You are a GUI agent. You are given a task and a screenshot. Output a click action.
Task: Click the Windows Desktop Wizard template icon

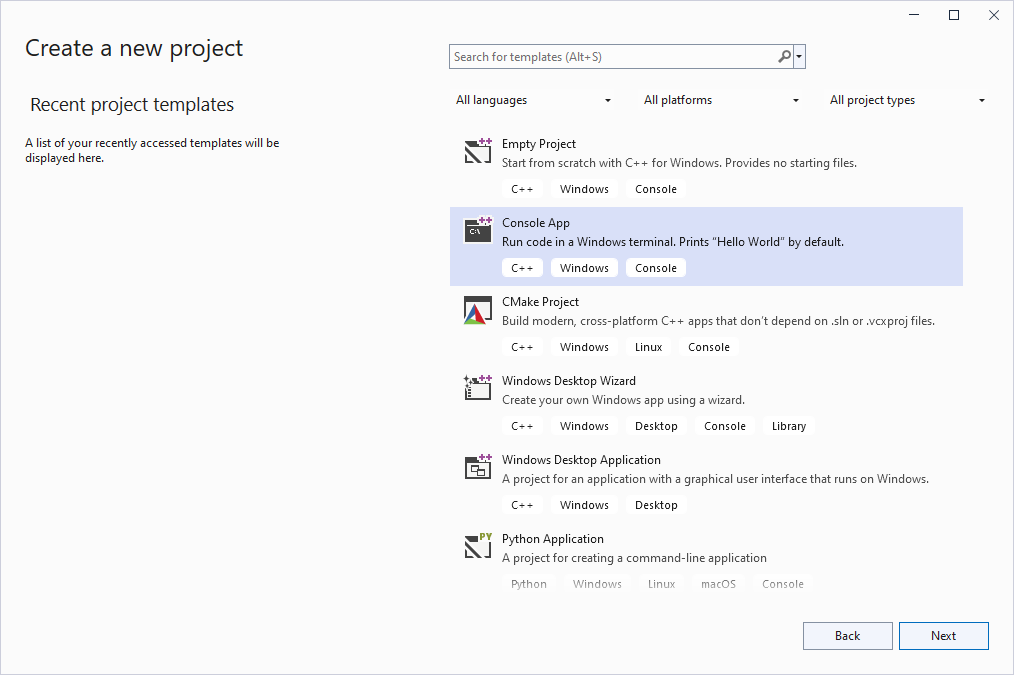tap(477, 388)
